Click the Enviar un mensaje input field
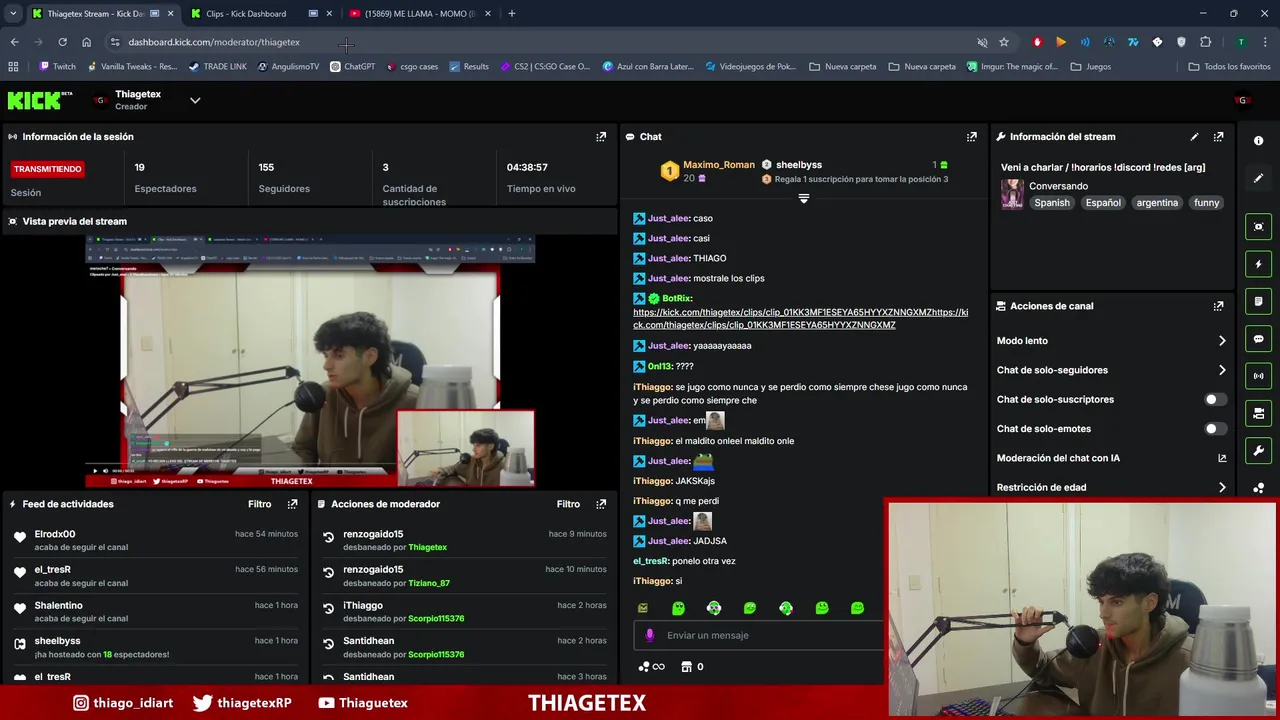Screen dimensions: 1280x720 tap(760, 635)
